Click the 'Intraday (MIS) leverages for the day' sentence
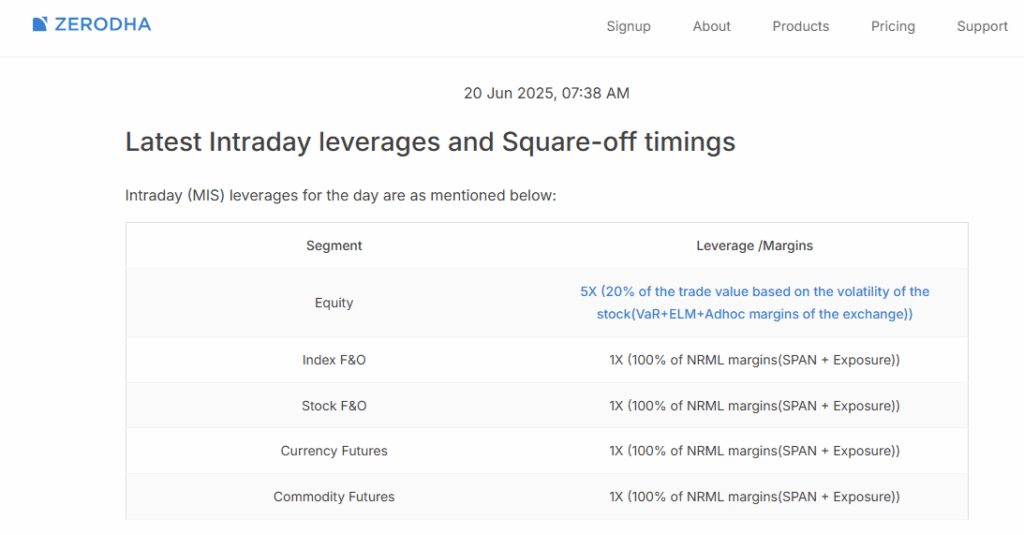This screenshot has width=1024, height=535. [340, 195]
